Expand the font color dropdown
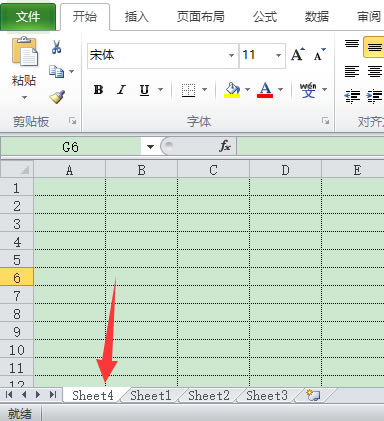This screenshot has width=384, height=421. point(280,89)
